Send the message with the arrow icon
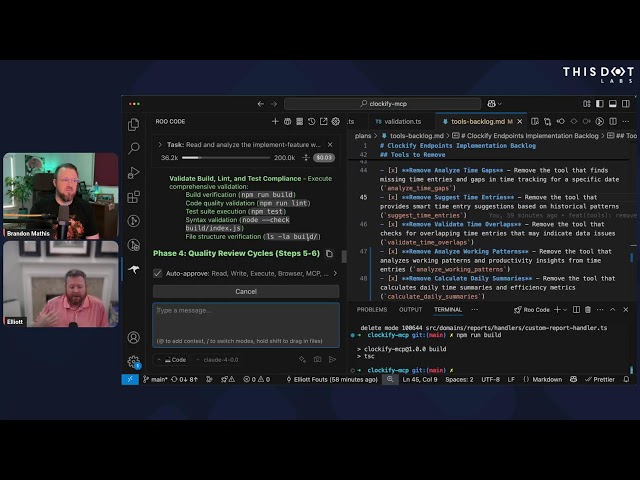The width and height of the screenshot is (640, 480). (x=332, y=359)
